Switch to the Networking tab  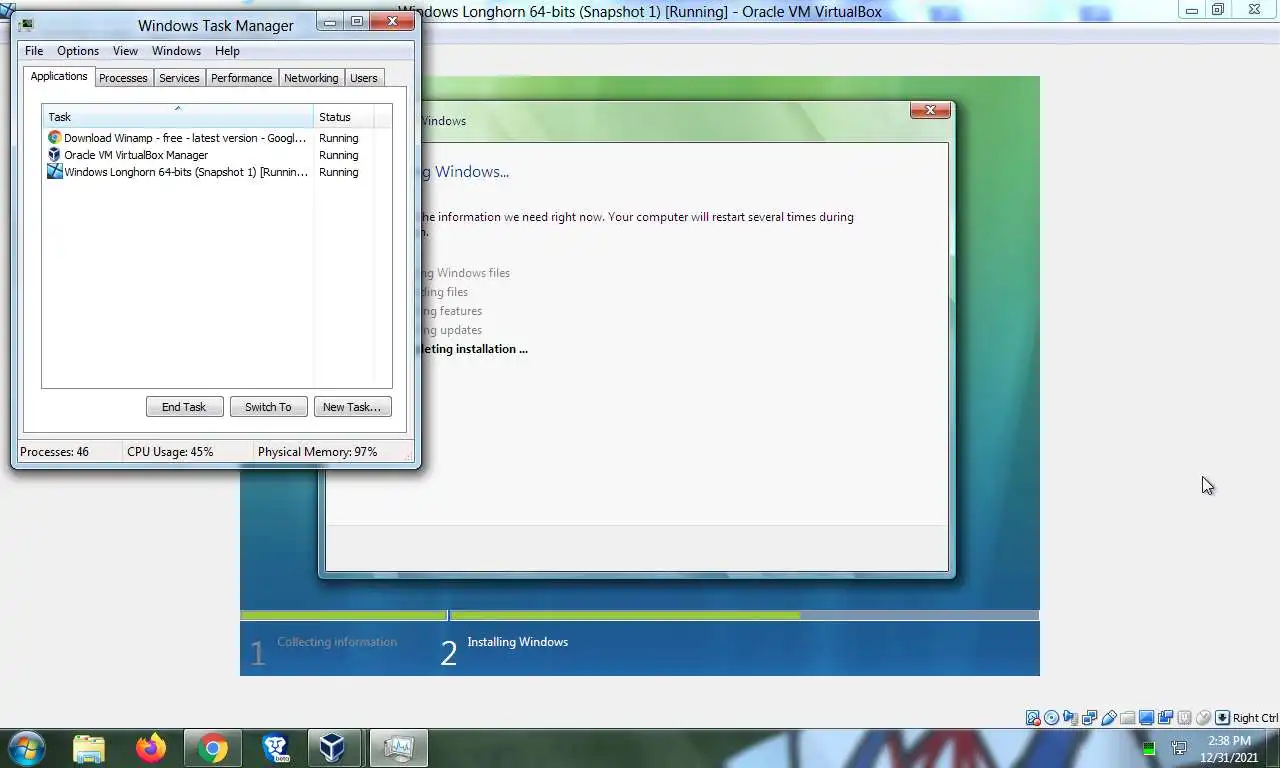tap(311, 78)
